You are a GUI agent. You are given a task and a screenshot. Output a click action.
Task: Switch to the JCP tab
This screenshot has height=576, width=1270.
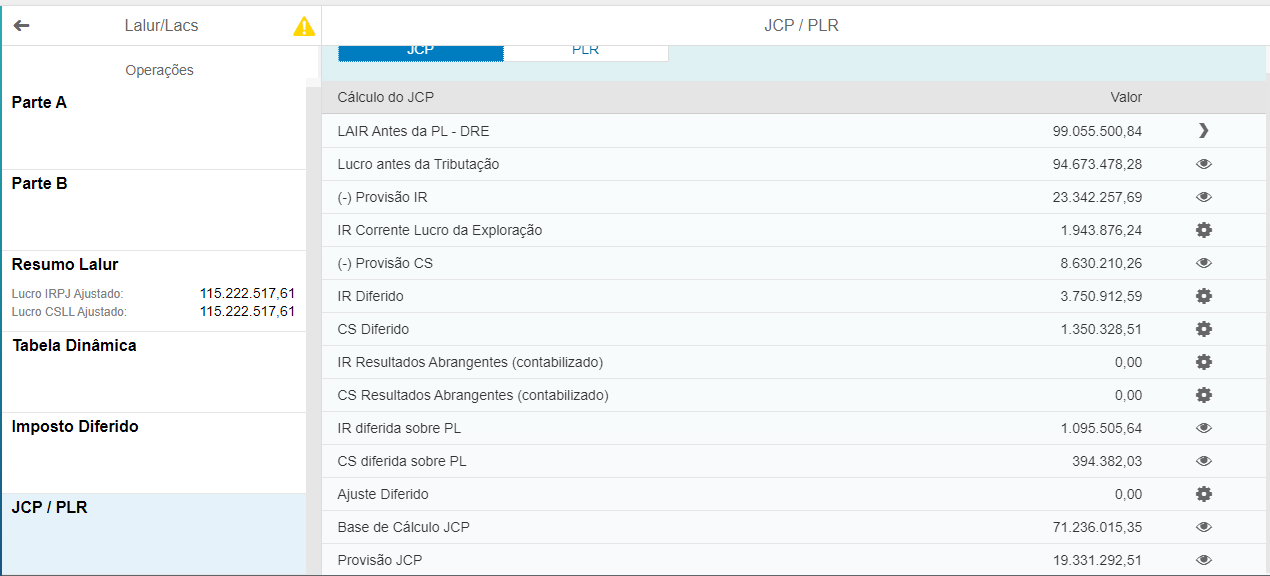click(420, 51)
